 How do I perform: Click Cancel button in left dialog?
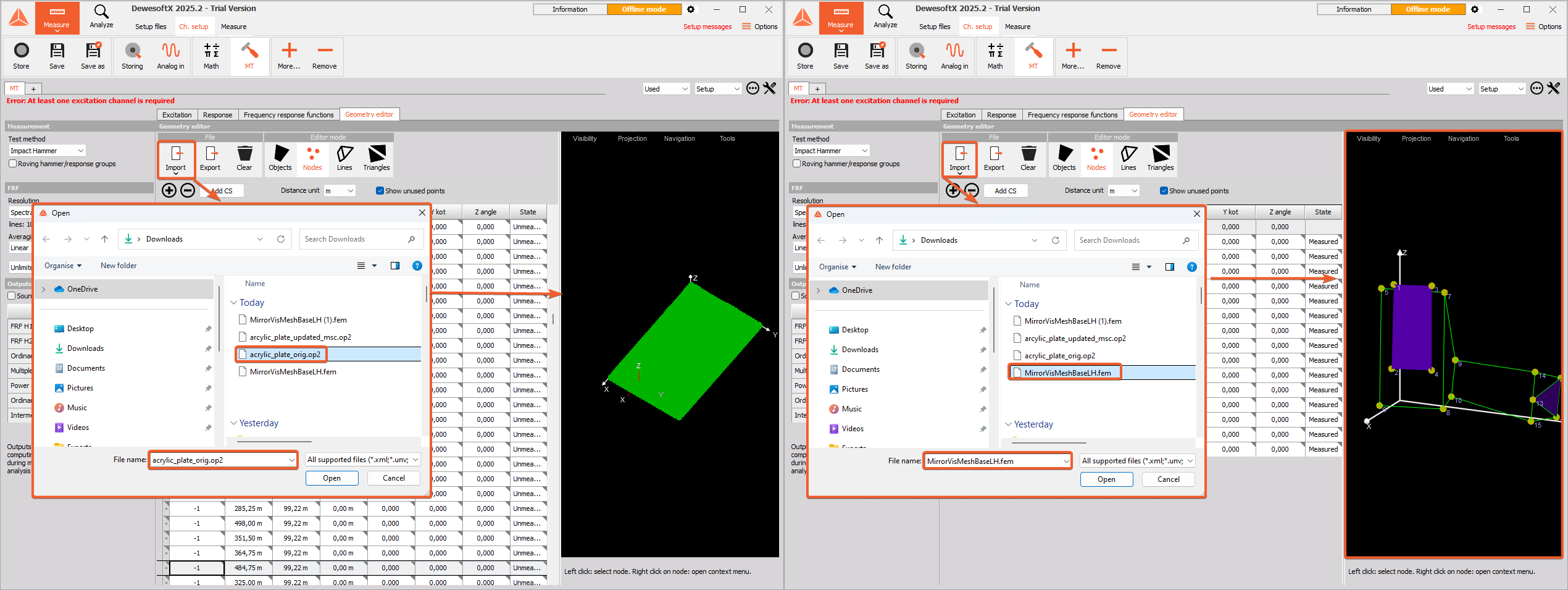click(394, 478)
